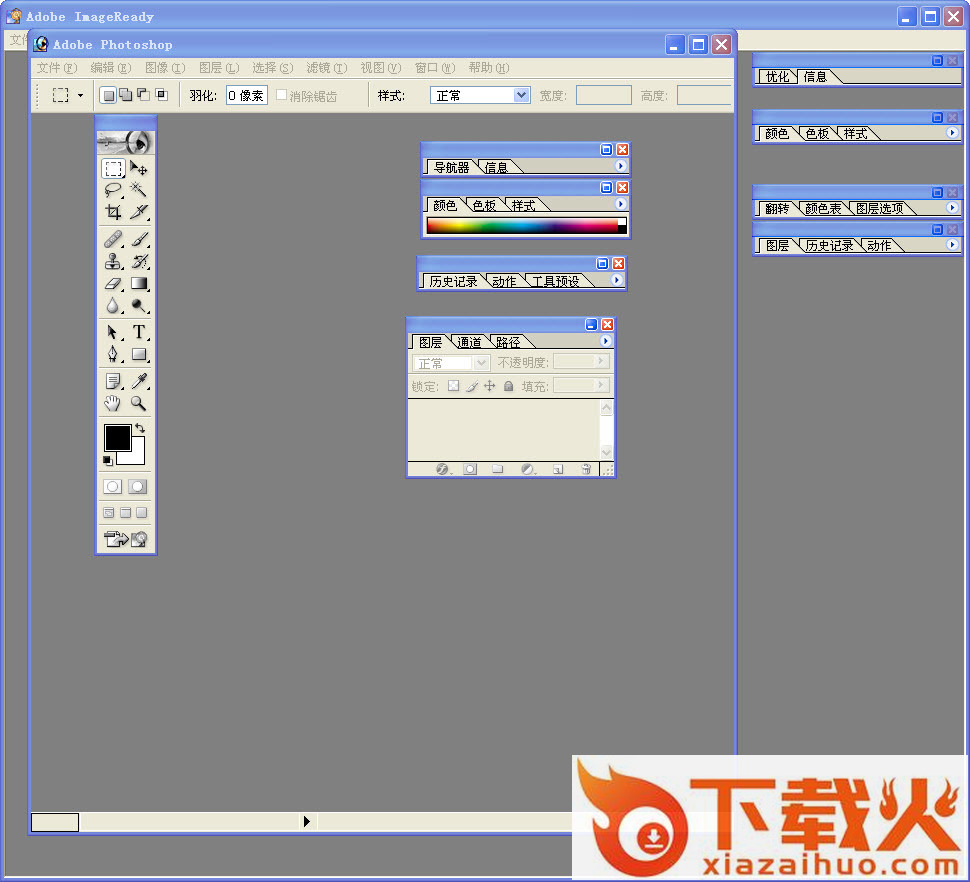Reset to default black and white colors

click(108, 460)
